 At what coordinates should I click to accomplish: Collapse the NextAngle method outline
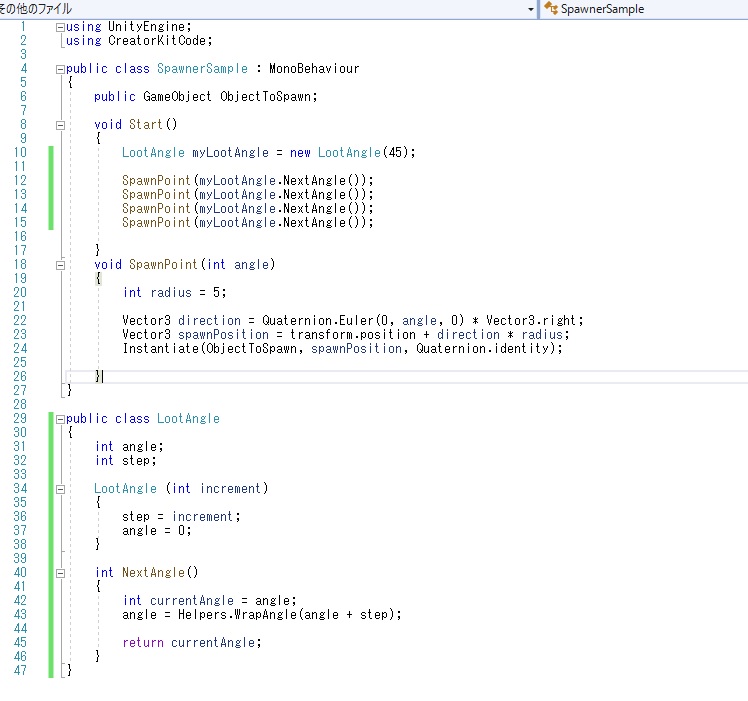click(60, 573)
